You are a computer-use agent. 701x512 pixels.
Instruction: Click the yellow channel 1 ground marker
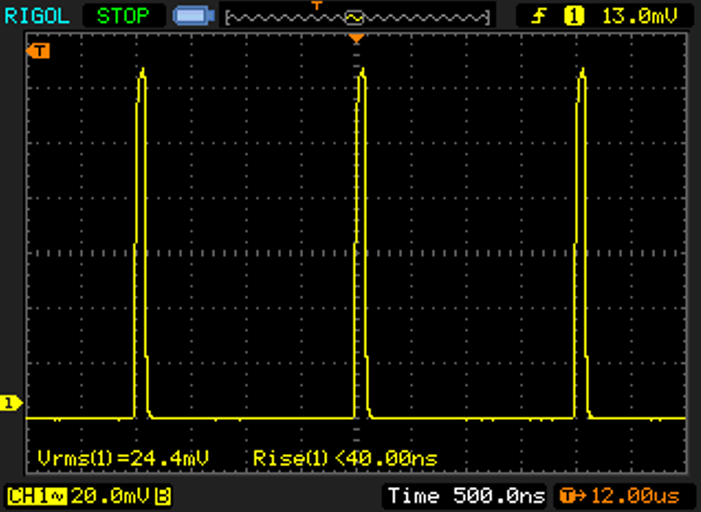click(x=10, y=402)
